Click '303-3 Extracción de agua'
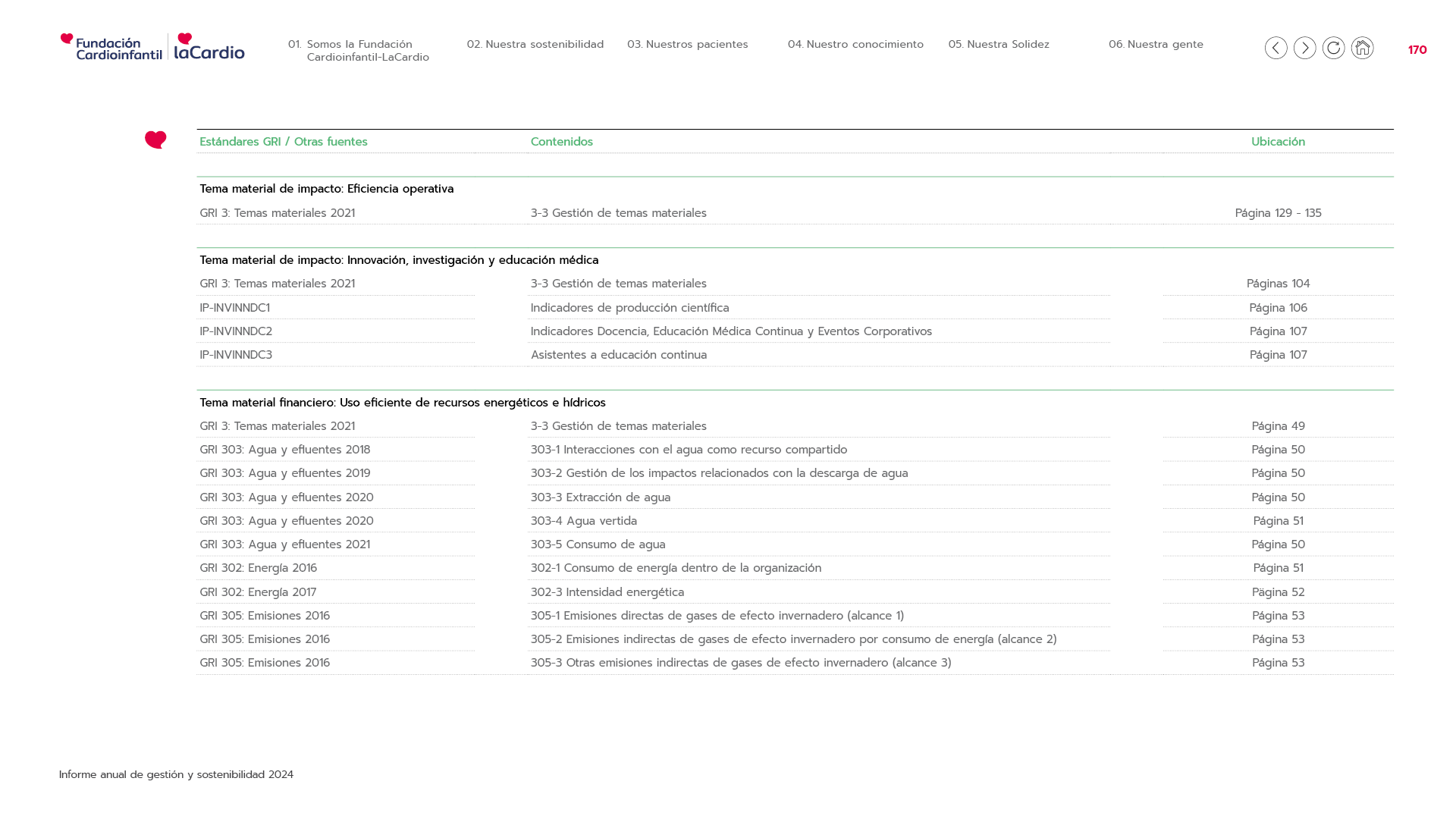The width and height of the screenshot is (1456, 819). [601, 497]
